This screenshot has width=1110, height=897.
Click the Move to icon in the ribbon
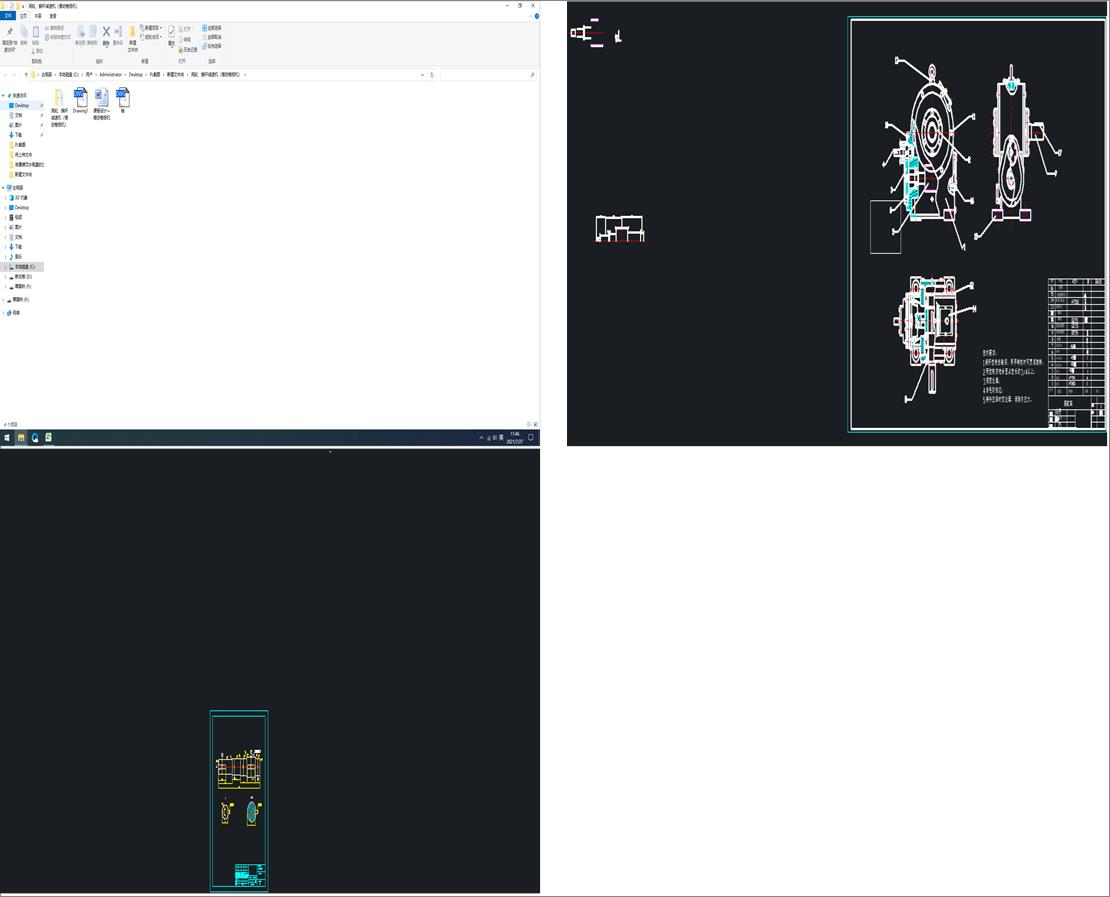81,32
